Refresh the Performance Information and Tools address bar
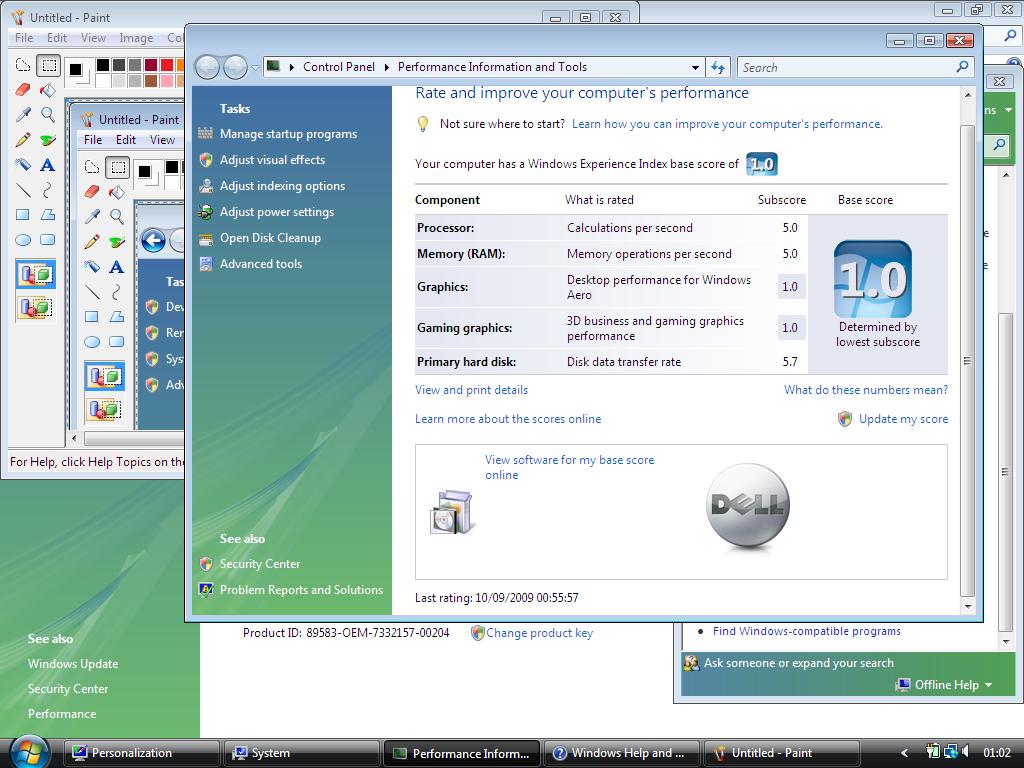This screenshot has height=768, width=1024. pos(718,67)
